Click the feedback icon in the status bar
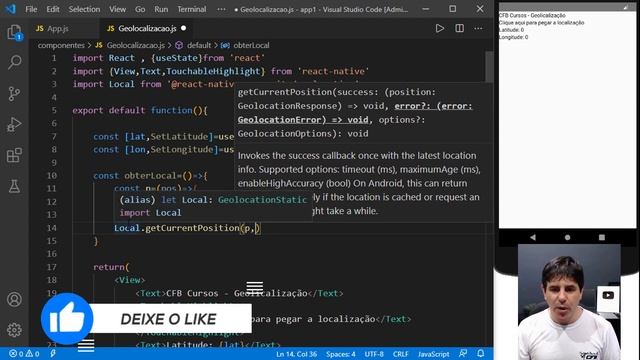 click(463, 353)
